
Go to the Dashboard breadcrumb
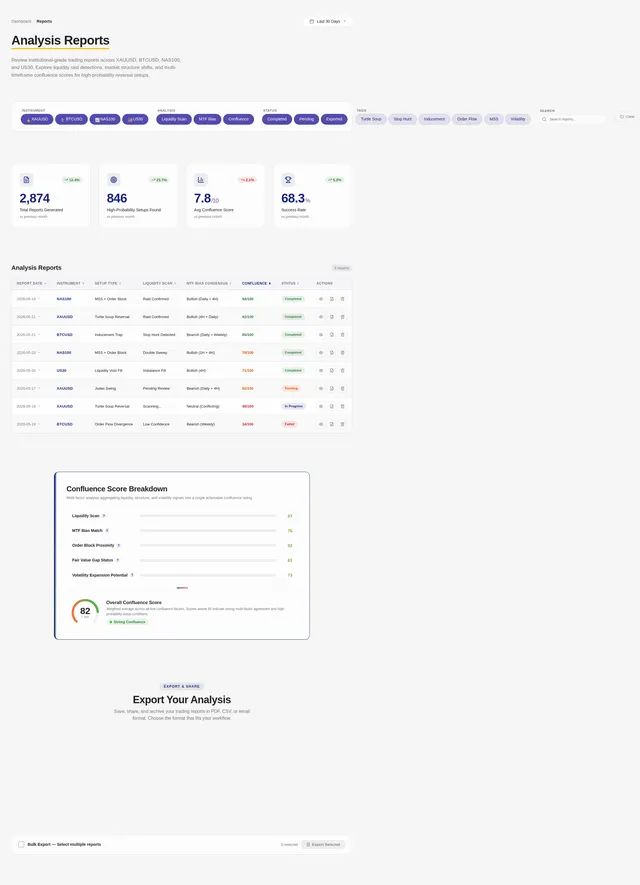pos(21,21)
